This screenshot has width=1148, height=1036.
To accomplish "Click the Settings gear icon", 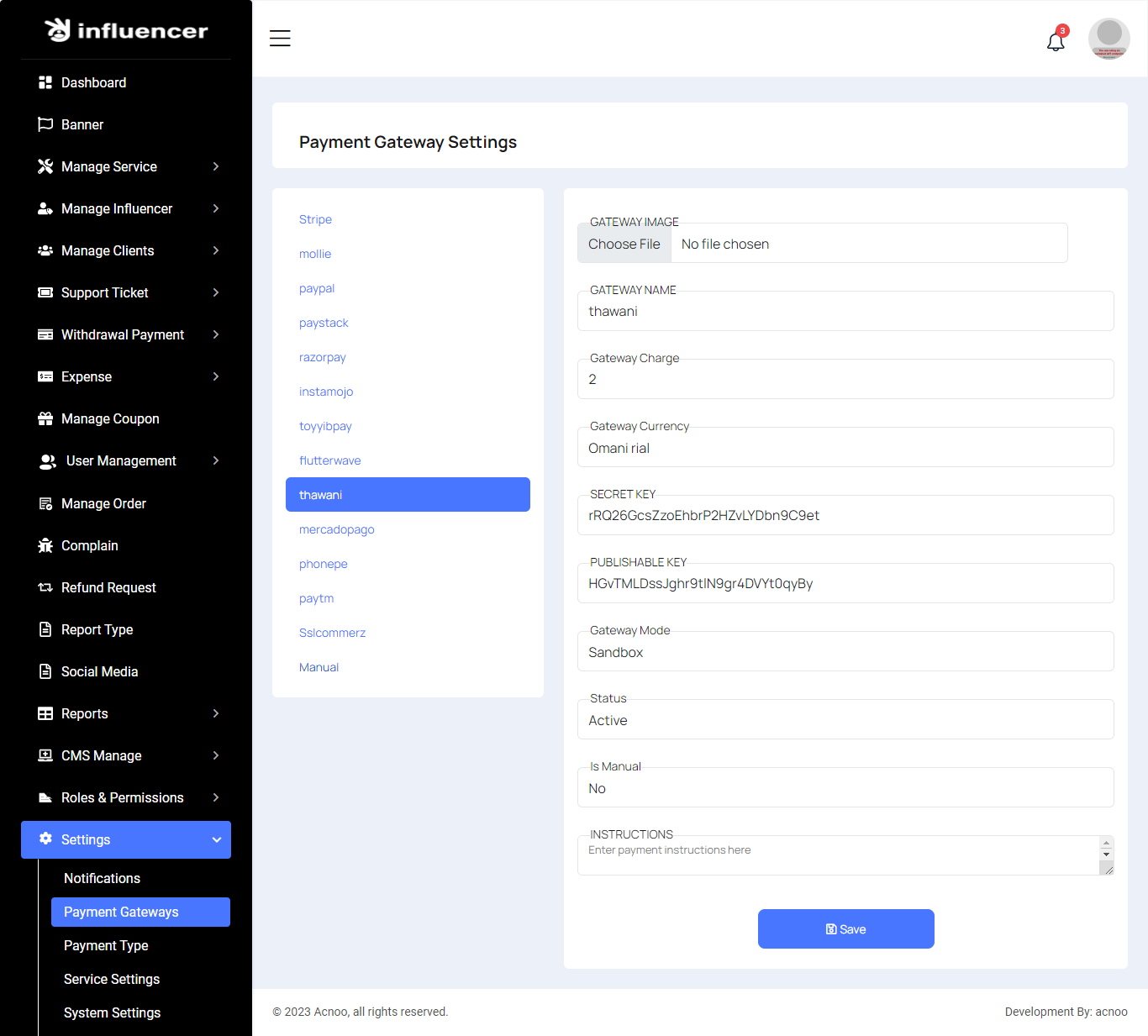I will (x=45, y=839).
